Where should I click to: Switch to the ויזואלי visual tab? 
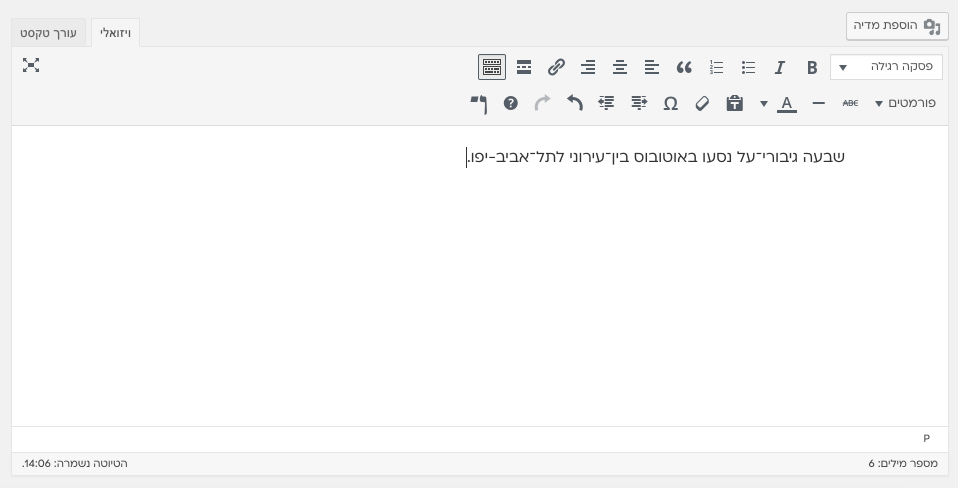pyautogui.click(x=115, y=33)
